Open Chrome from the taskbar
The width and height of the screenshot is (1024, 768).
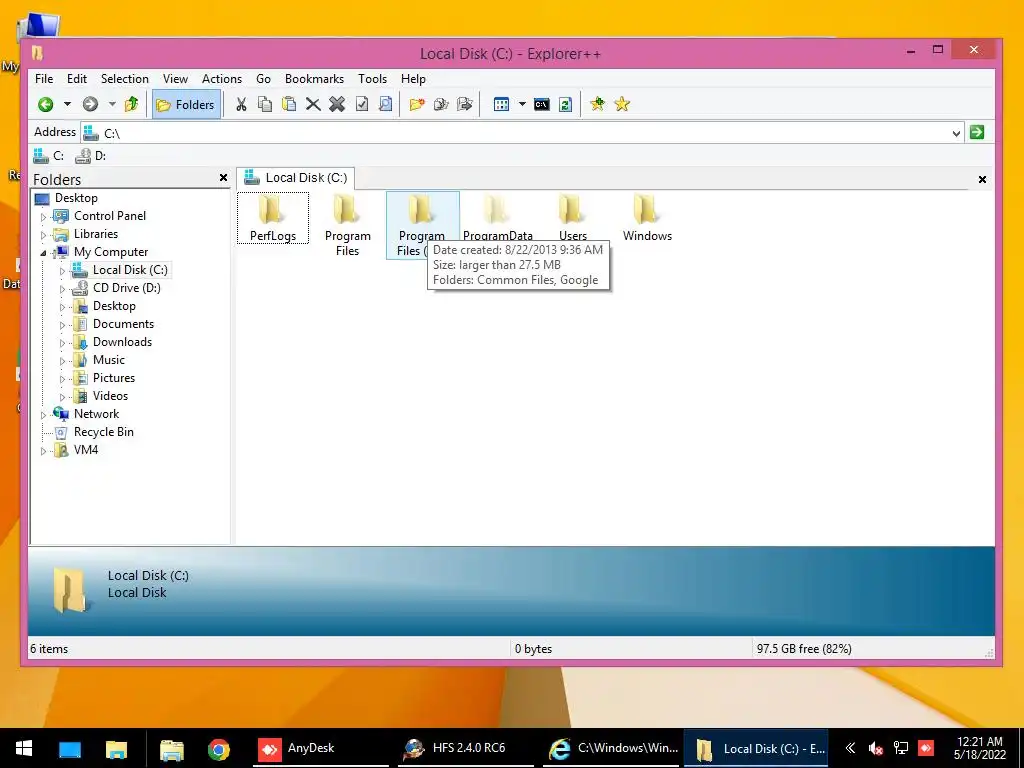click(x=219, y=749)
